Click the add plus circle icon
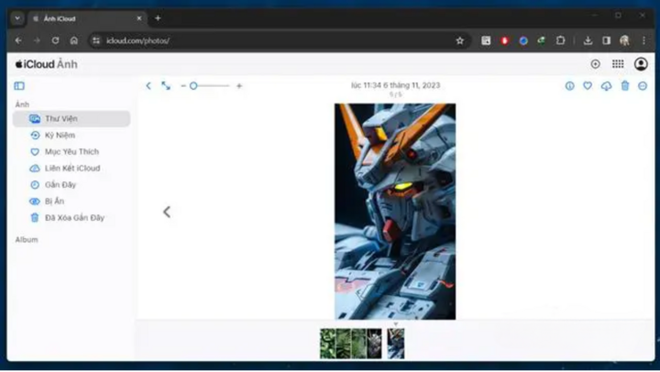Viewport: 660px width, 372px height. [x=595, y=64]
